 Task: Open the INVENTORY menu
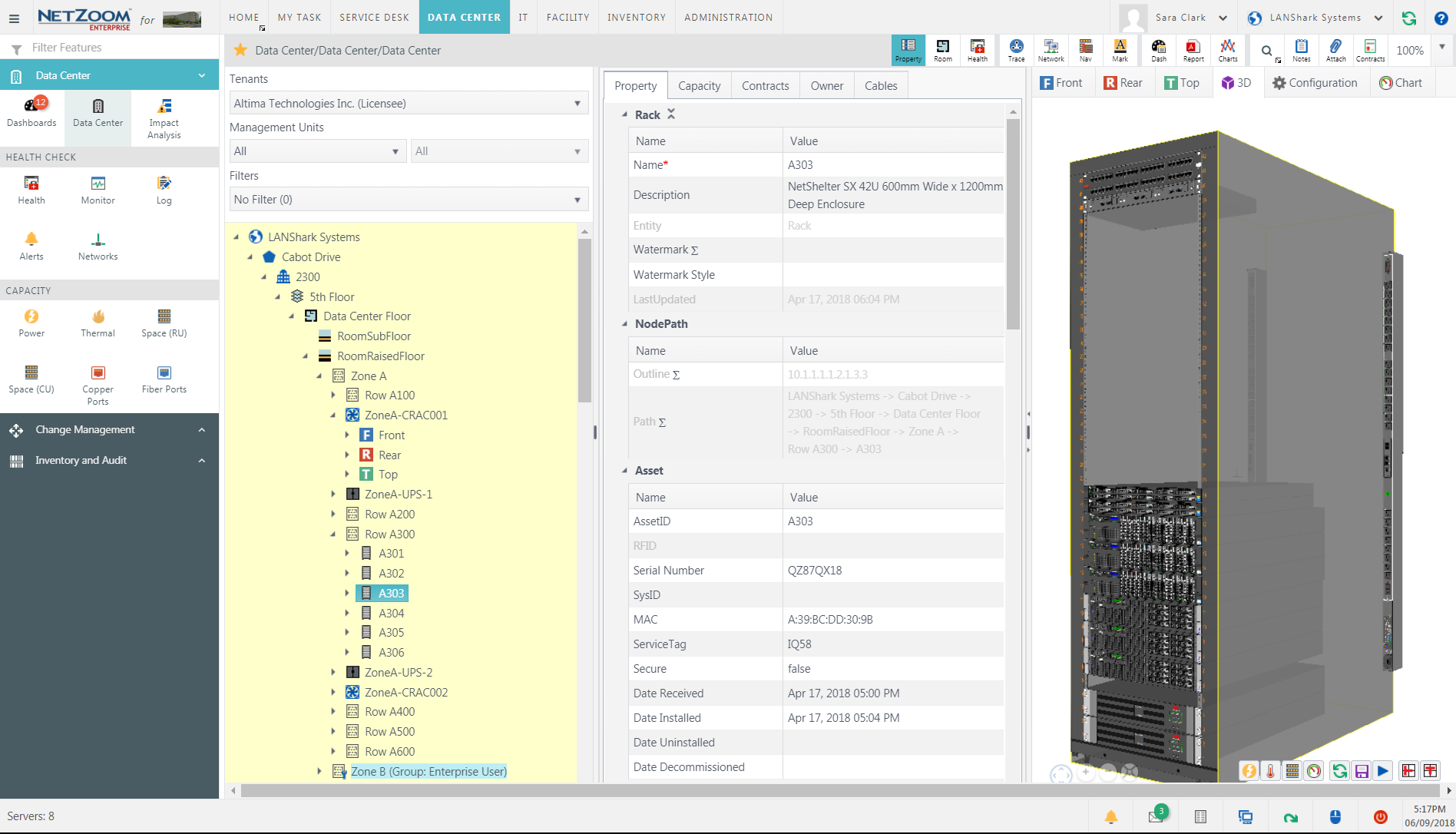point(637,17)
